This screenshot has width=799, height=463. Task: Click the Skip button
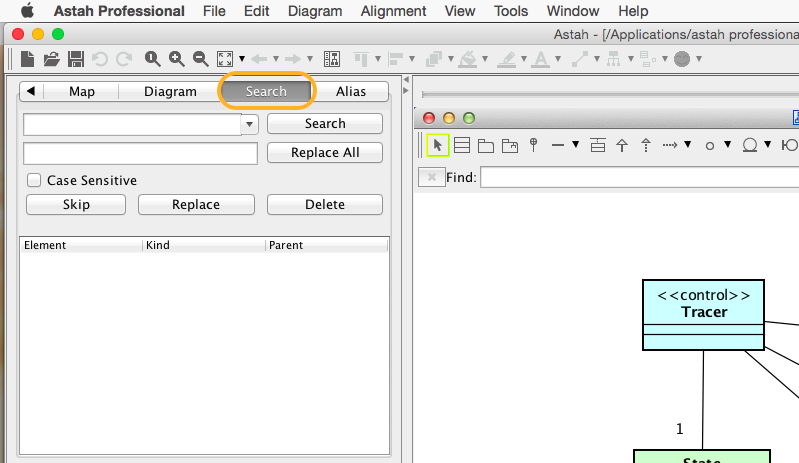[x=76, y=204]
